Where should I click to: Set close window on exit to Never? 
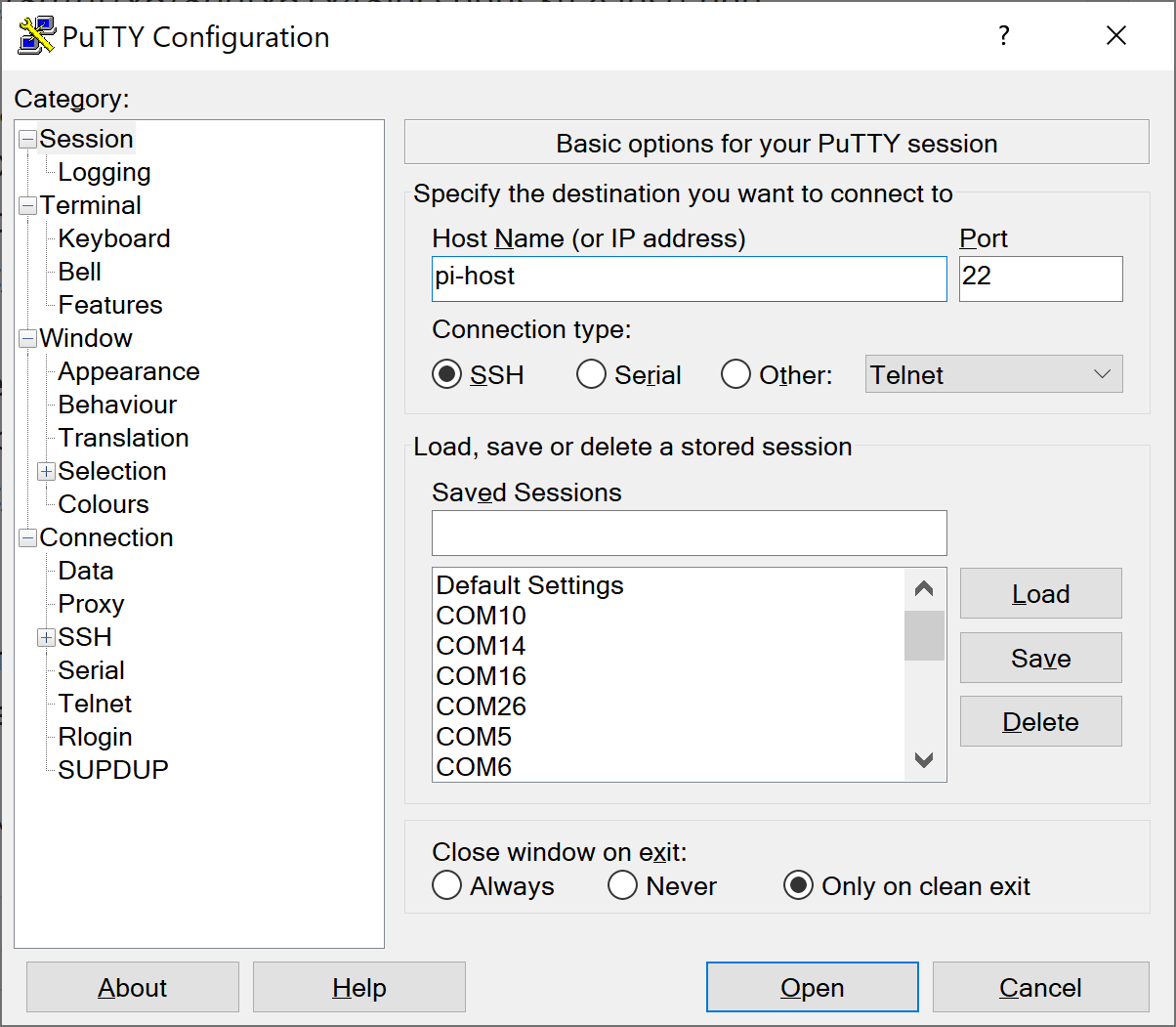click(623, 886)
